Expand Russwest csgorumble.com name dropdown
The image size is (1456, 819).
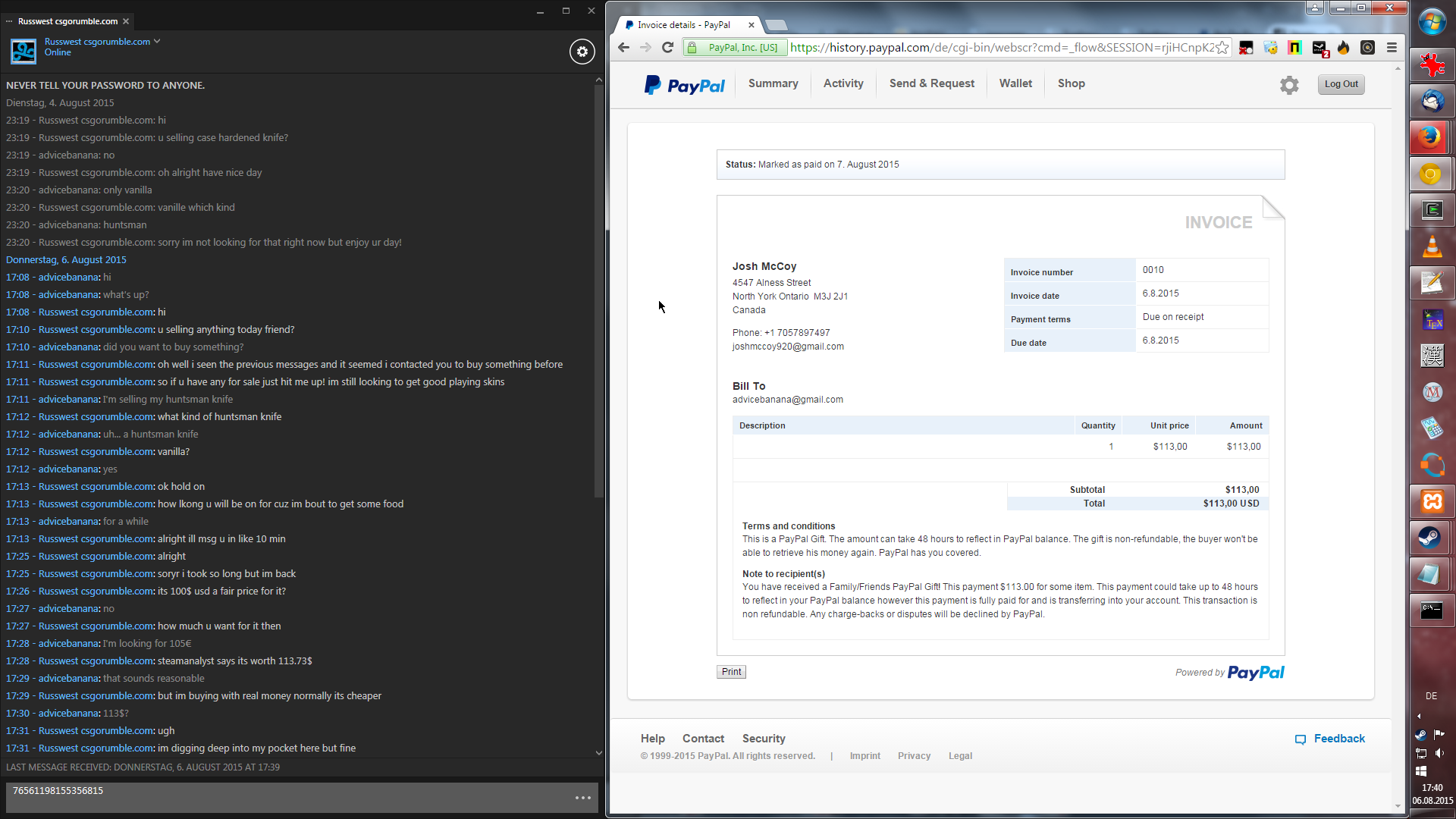(x=157, y=42)
